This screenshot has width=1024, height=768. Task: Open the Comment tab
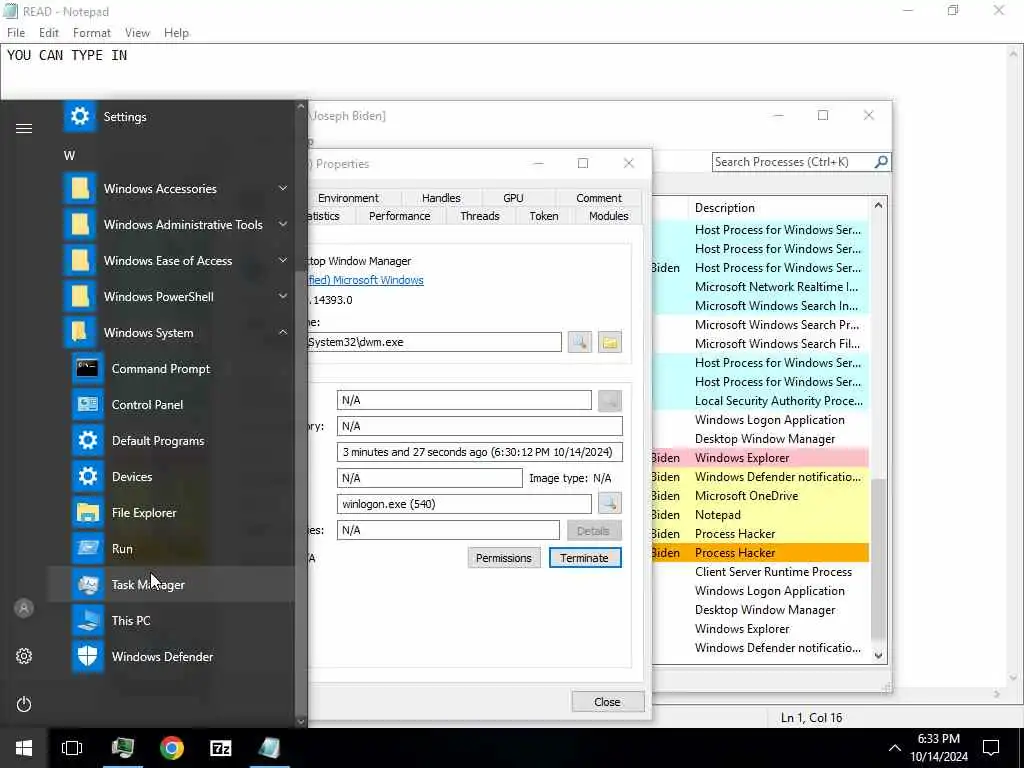(x=599, y=198)
